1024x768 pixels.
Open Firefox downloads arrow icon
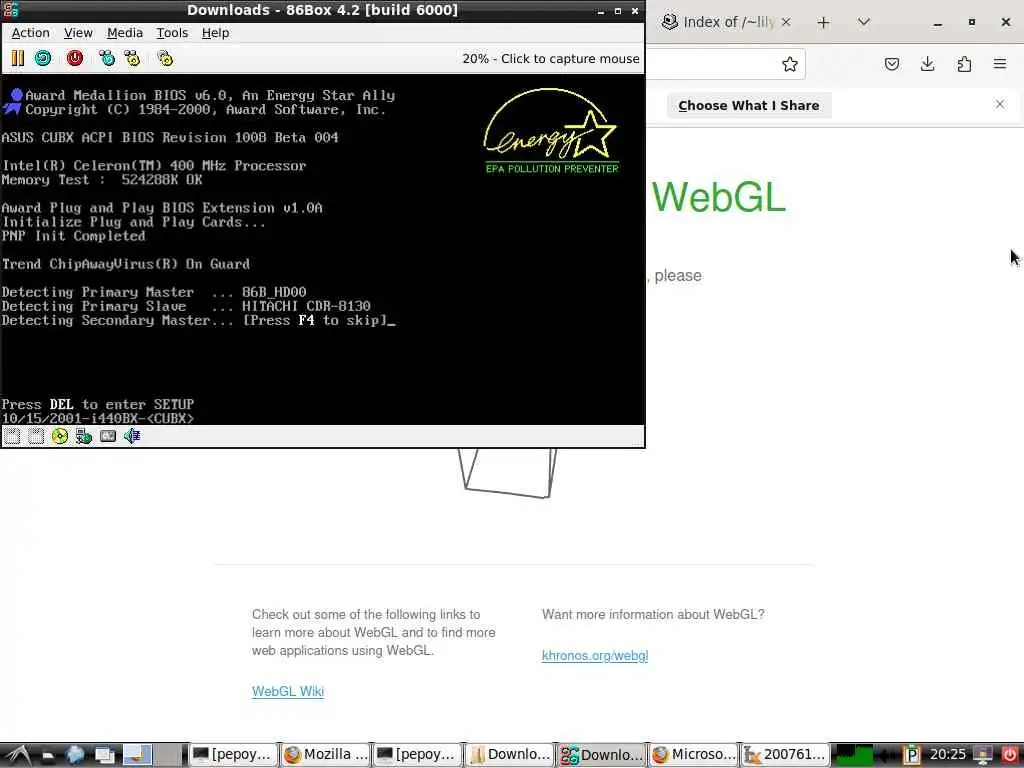[927, 64]
